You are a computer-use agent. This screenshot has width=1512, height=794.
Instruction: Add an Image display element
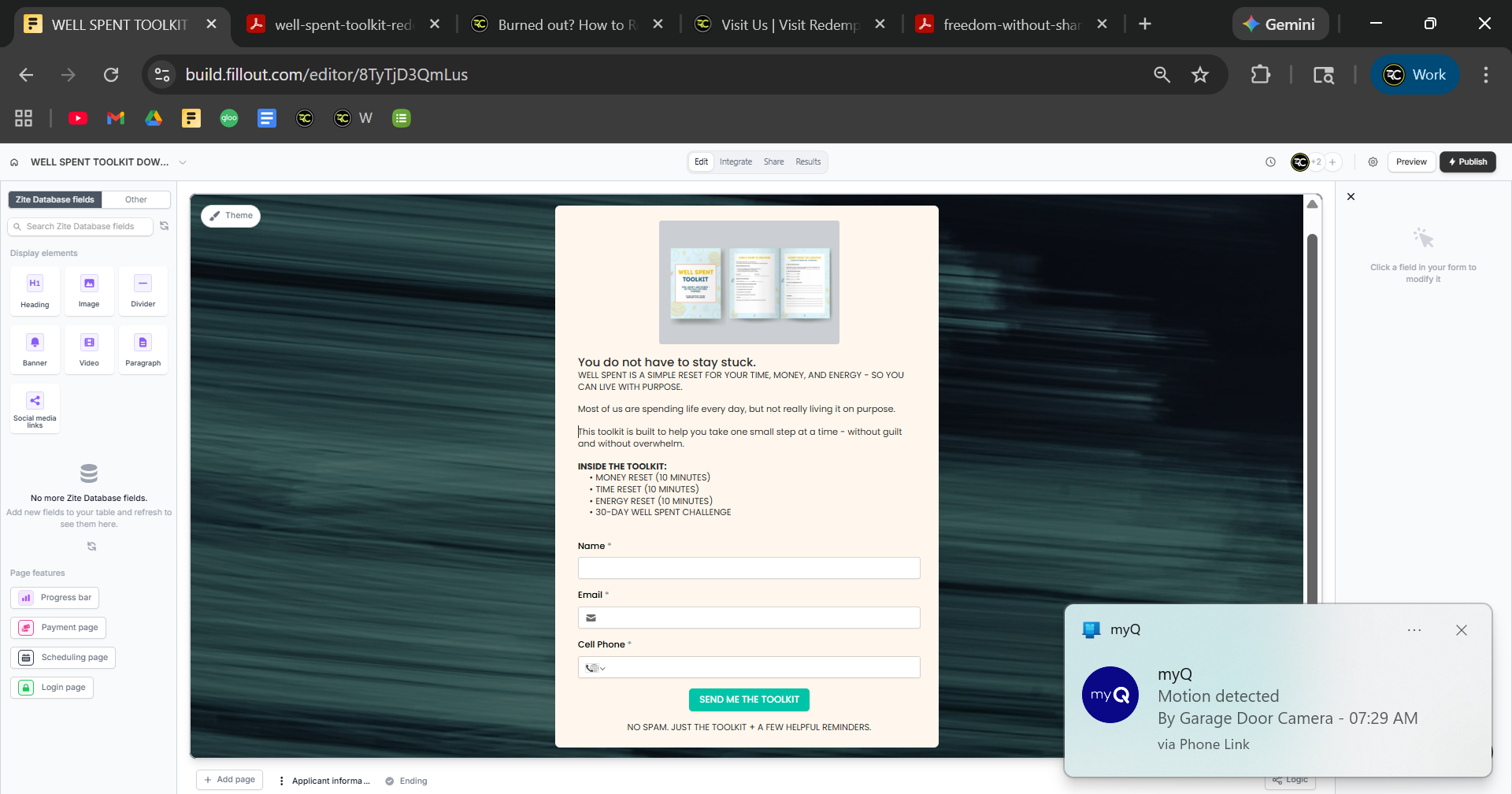pos(89,291)
